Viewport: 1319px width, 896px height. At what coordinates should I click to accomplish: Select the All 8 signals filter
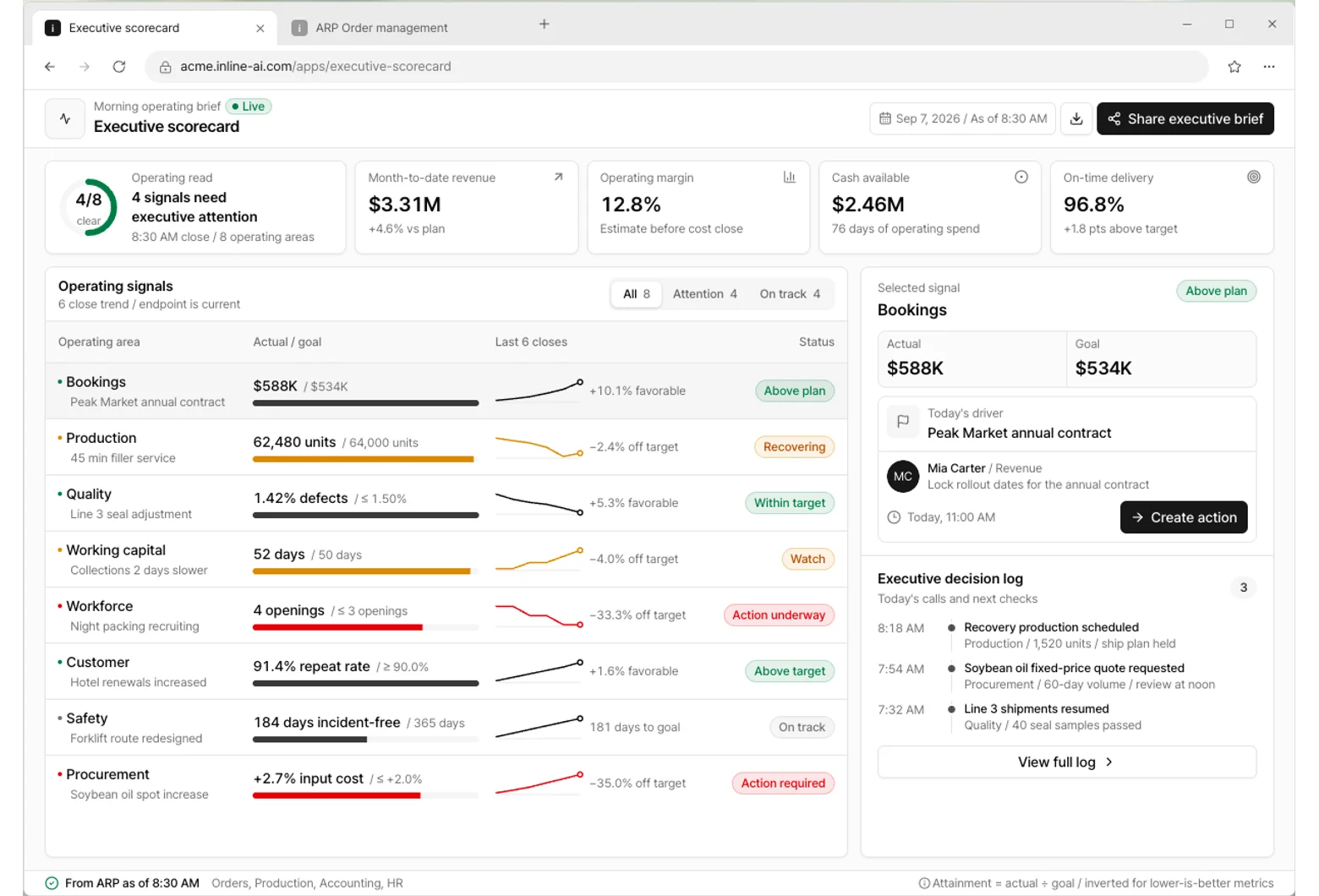tap(637, 294)
